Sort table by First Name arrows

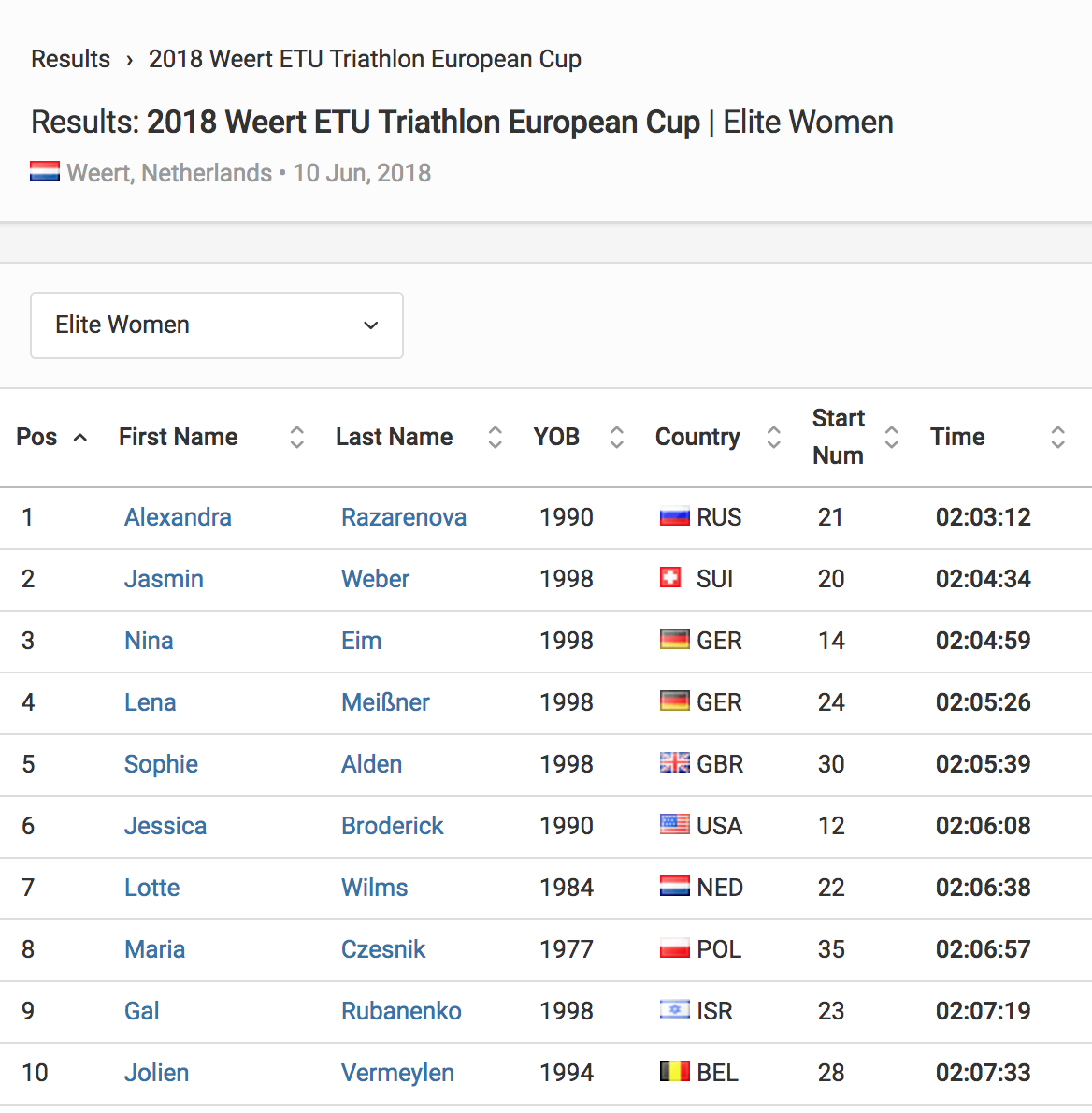(x=296, y=438)
